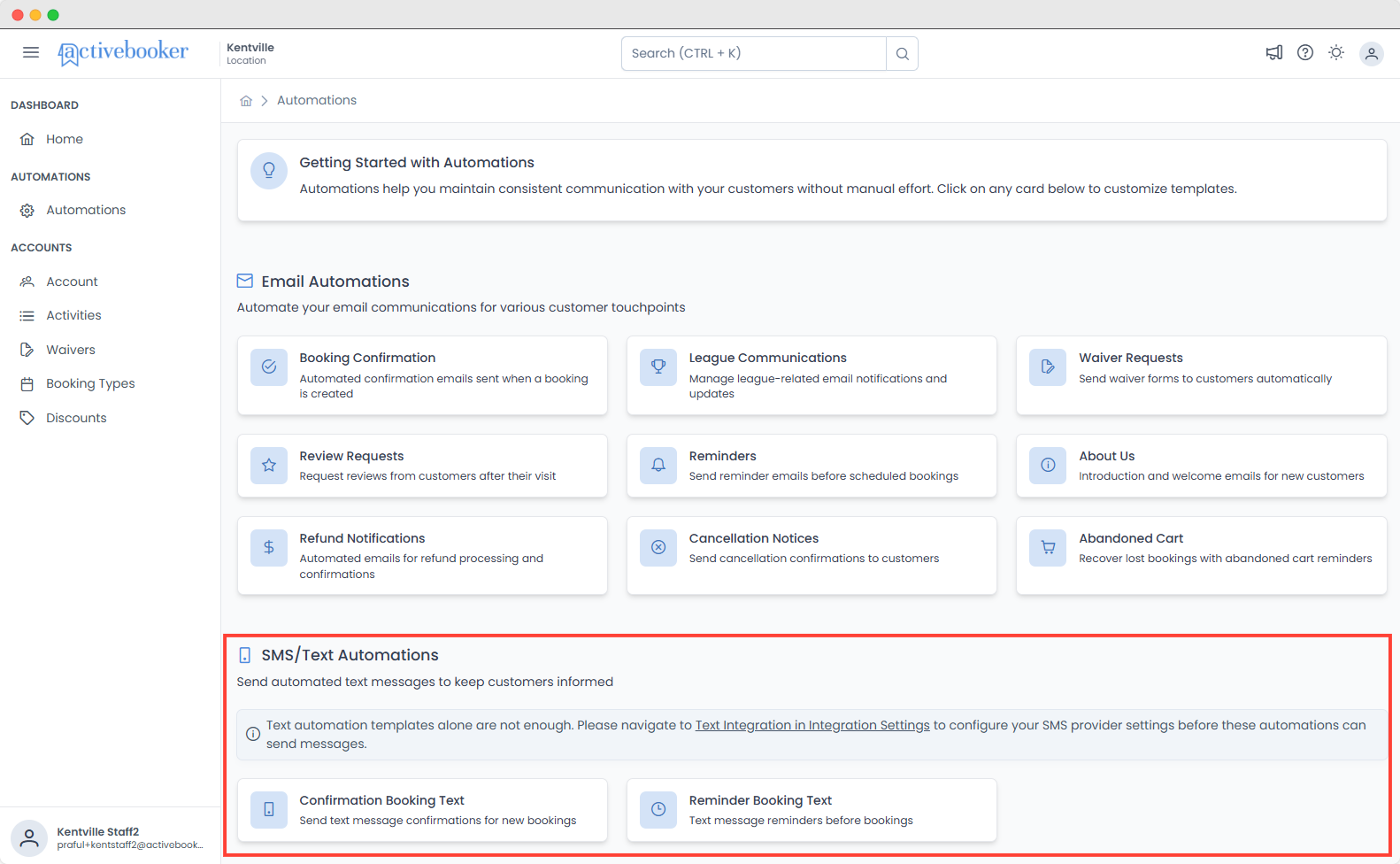Viewport: 1400px width, 864px height.
Task: Follow the Text Integration in Integration Settings link
Action: (x=812, y=725)
